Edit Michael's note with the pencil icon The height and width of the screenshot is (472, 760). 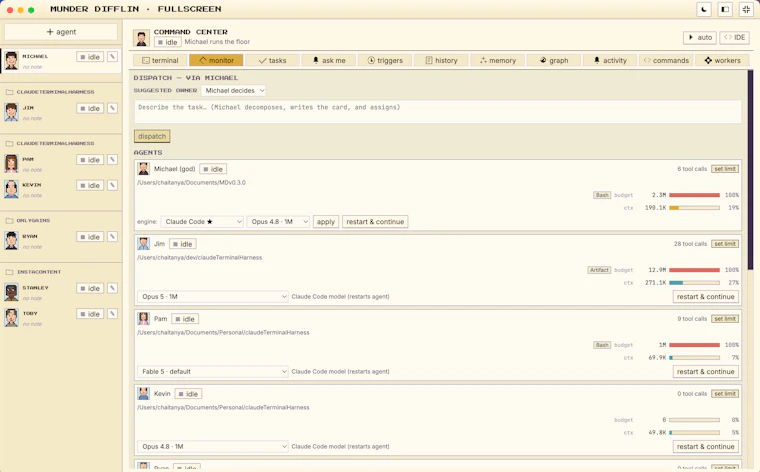112,57
